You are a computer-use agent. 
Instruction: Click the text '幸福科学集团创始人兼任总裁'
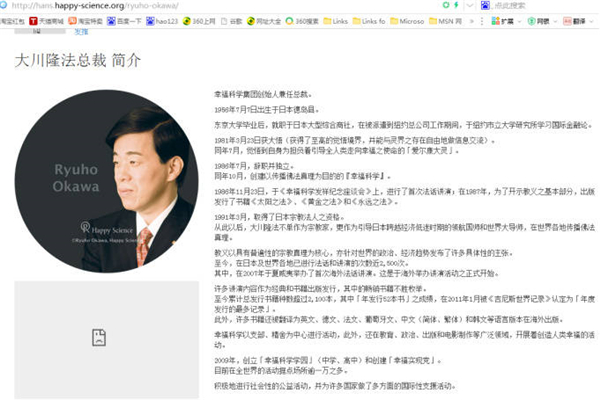point(261,94)
